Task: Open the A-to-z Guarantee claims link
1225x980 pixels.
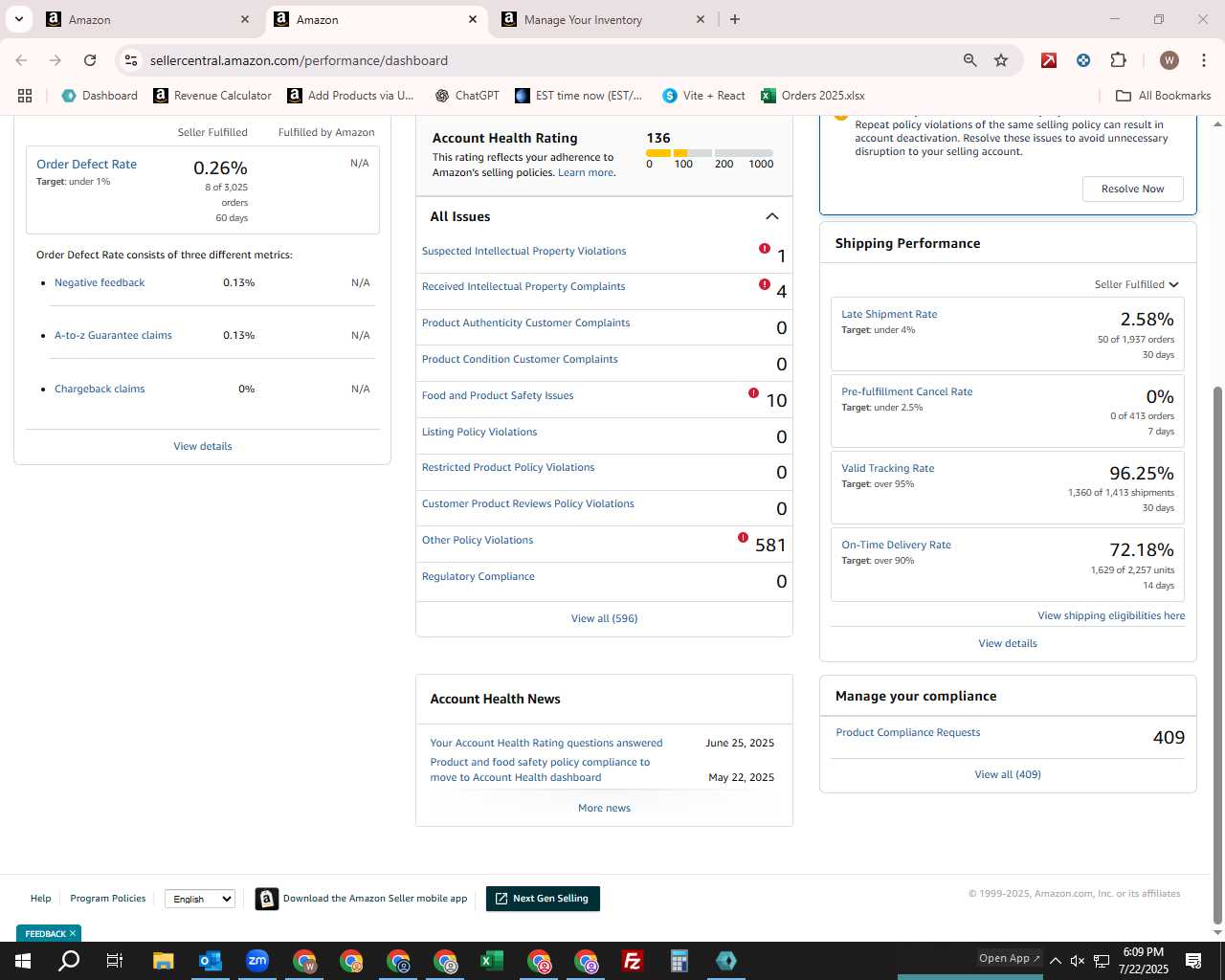Action: point(113,335)
